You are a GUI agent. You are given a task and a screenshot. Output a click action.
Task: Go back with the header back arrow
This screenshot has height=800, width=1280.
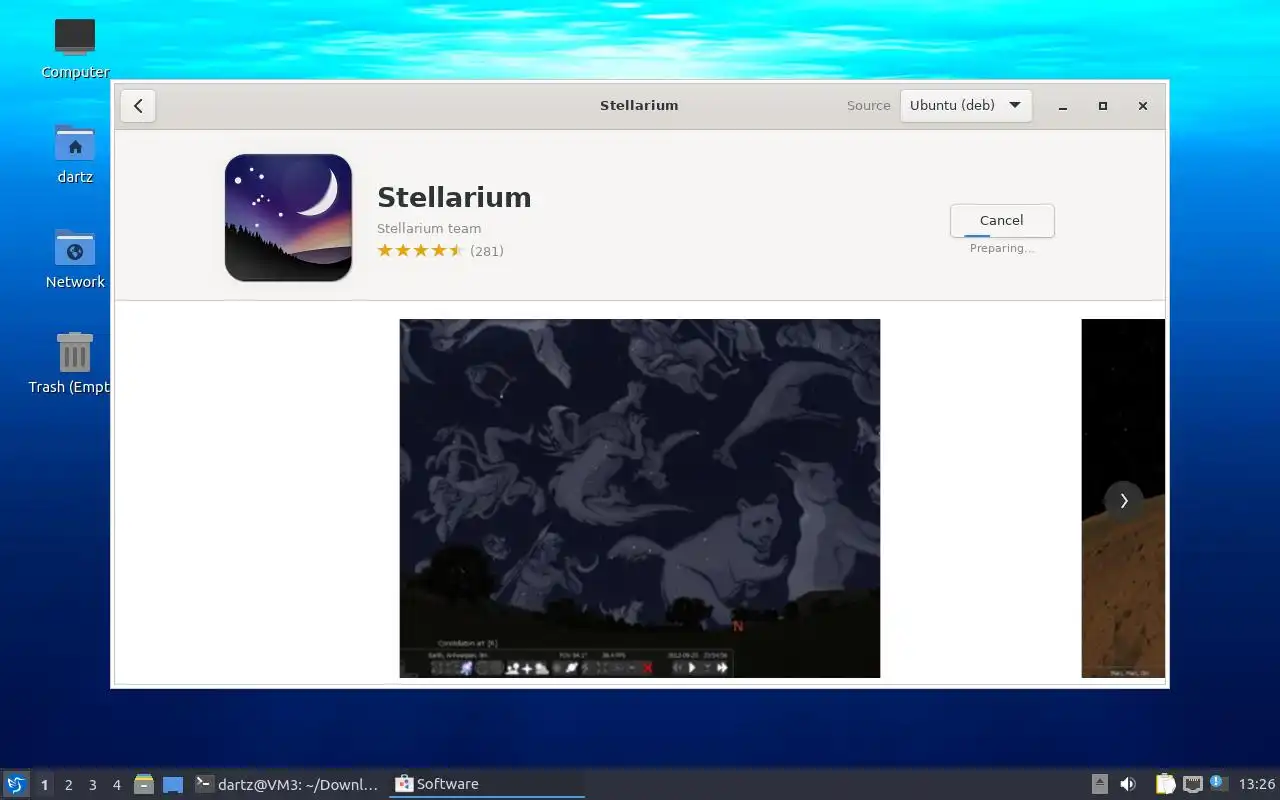pos(138,105)
